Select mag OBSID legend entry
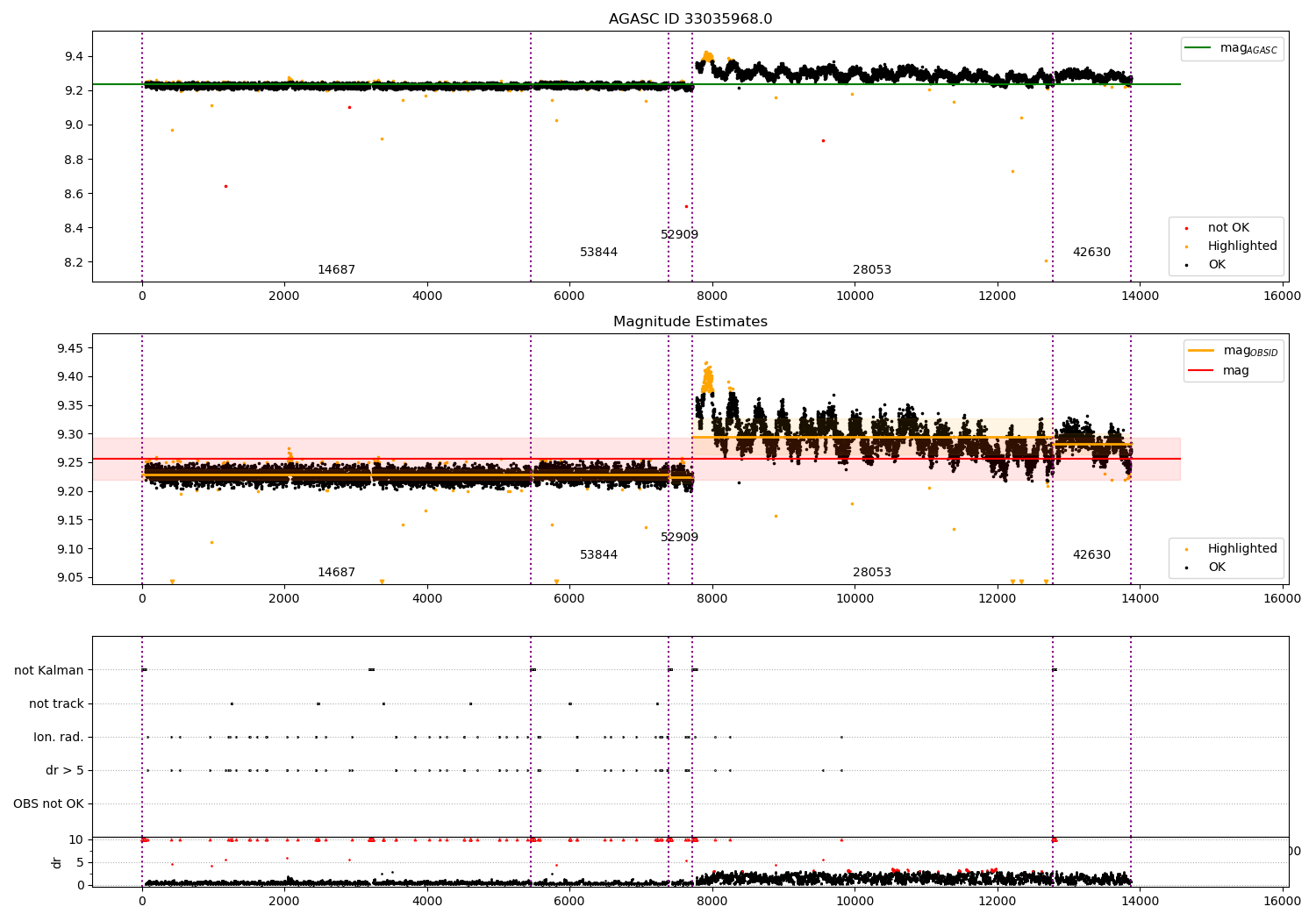Viewport: 1316px width, 921px height. point(1234,351)
